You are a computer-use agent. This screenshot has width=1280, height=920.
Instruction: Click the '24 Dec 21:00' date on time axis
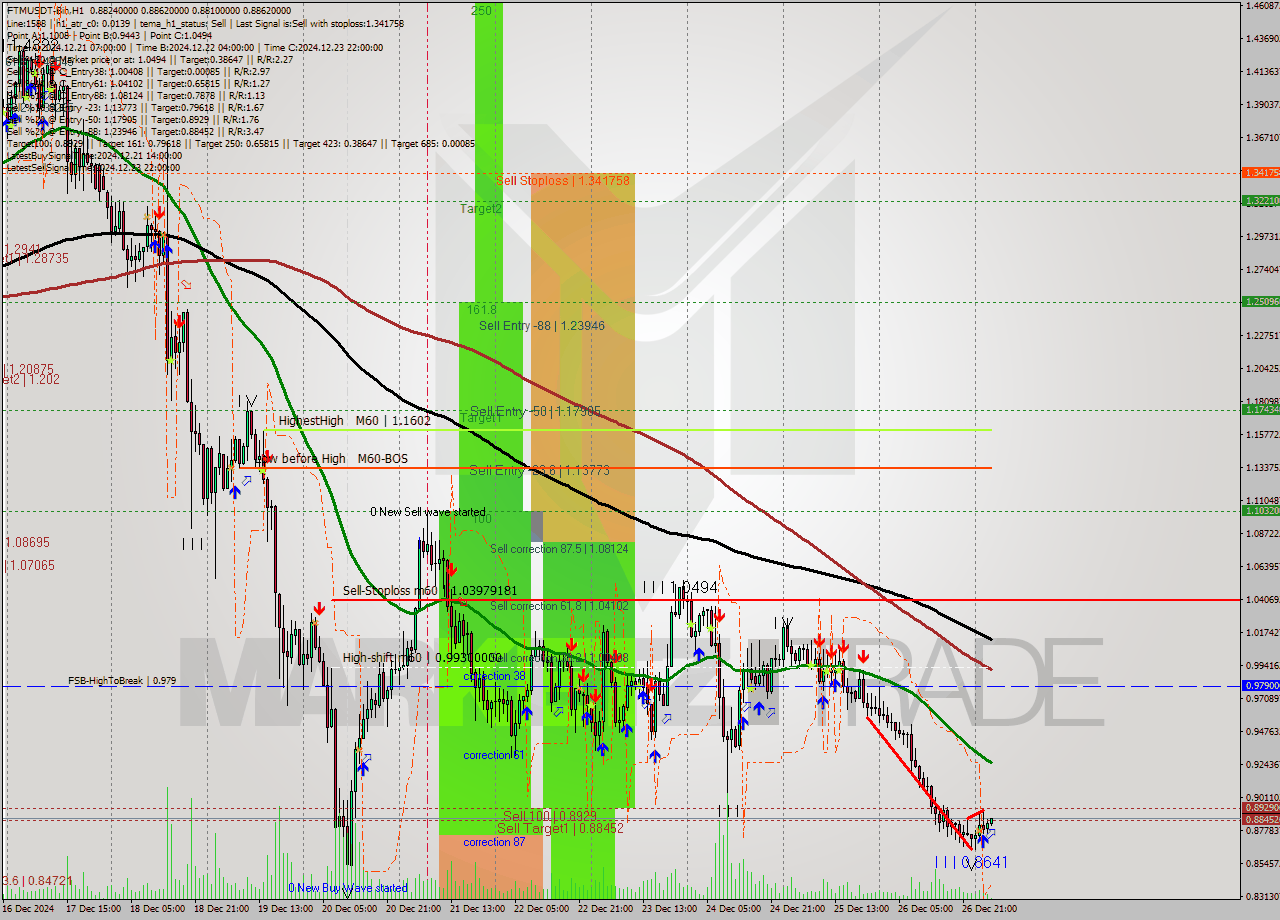tap(798, 909)
